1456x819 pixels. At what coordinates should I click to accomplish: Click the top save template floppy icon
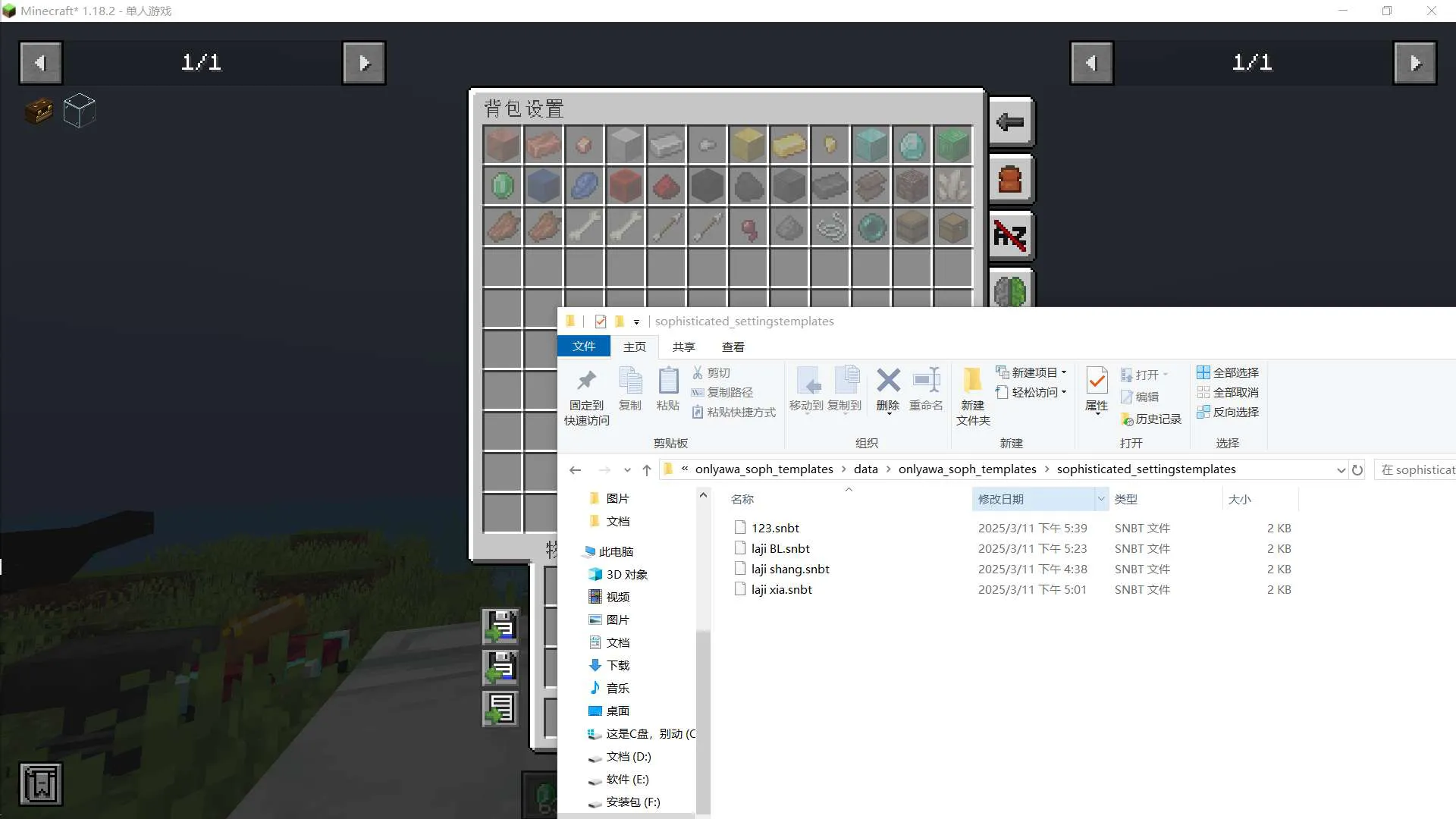click(x=500, y=626)
